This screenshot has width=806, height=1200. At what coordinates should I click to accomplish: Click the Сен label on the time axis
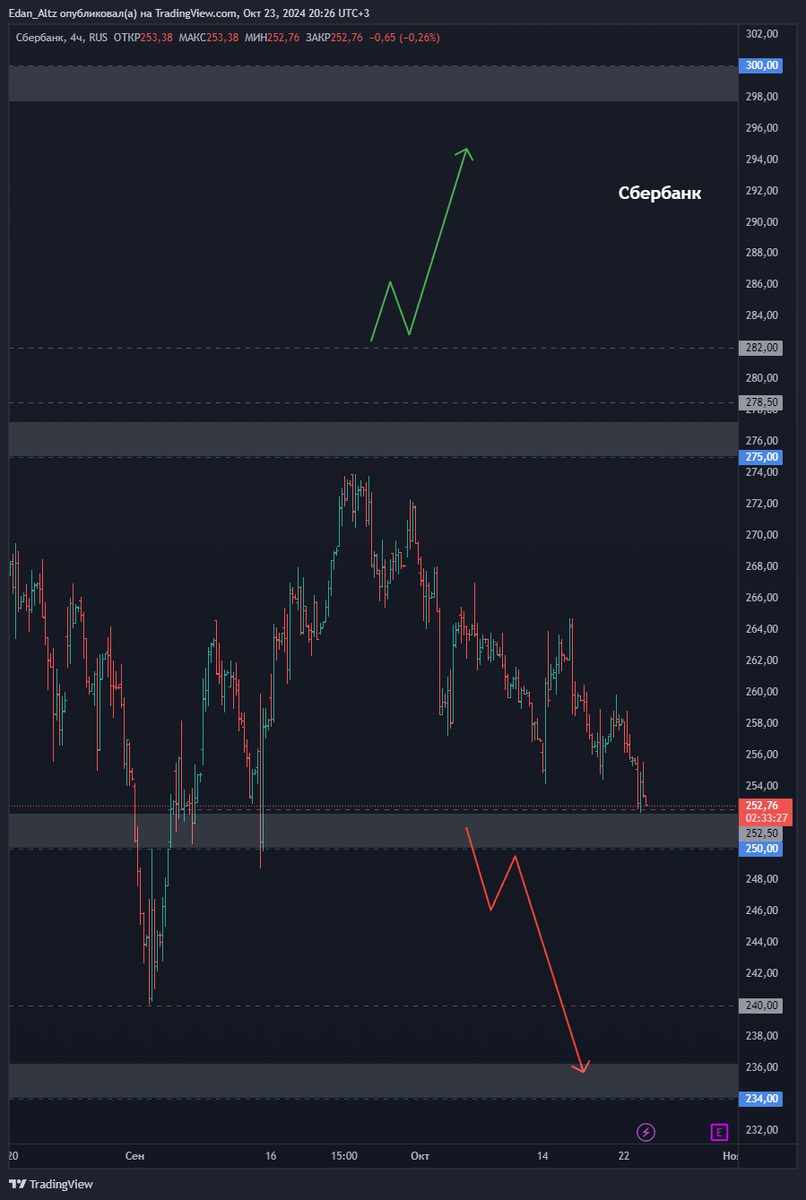tap(135, 1155)
